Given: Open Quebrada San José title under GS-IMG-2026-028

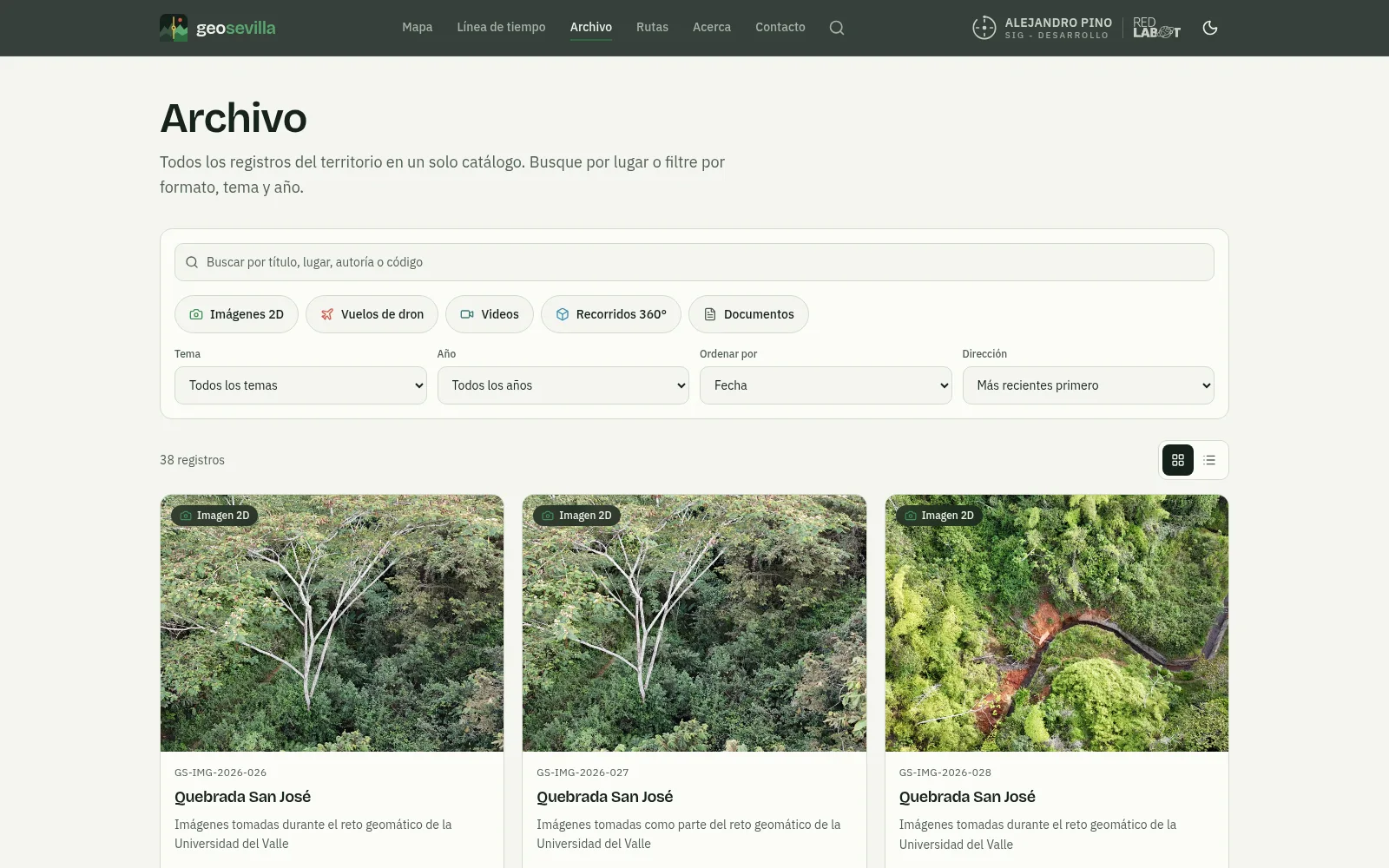Looking at the screenshot, I should click(967, 797).
